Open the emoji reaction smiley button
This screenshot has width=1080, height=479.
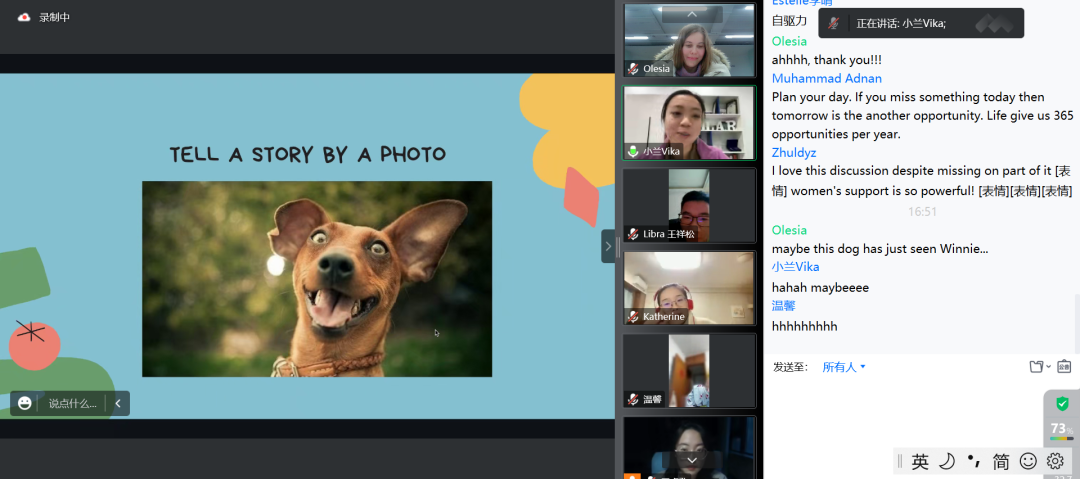click(x=25, y=403)
